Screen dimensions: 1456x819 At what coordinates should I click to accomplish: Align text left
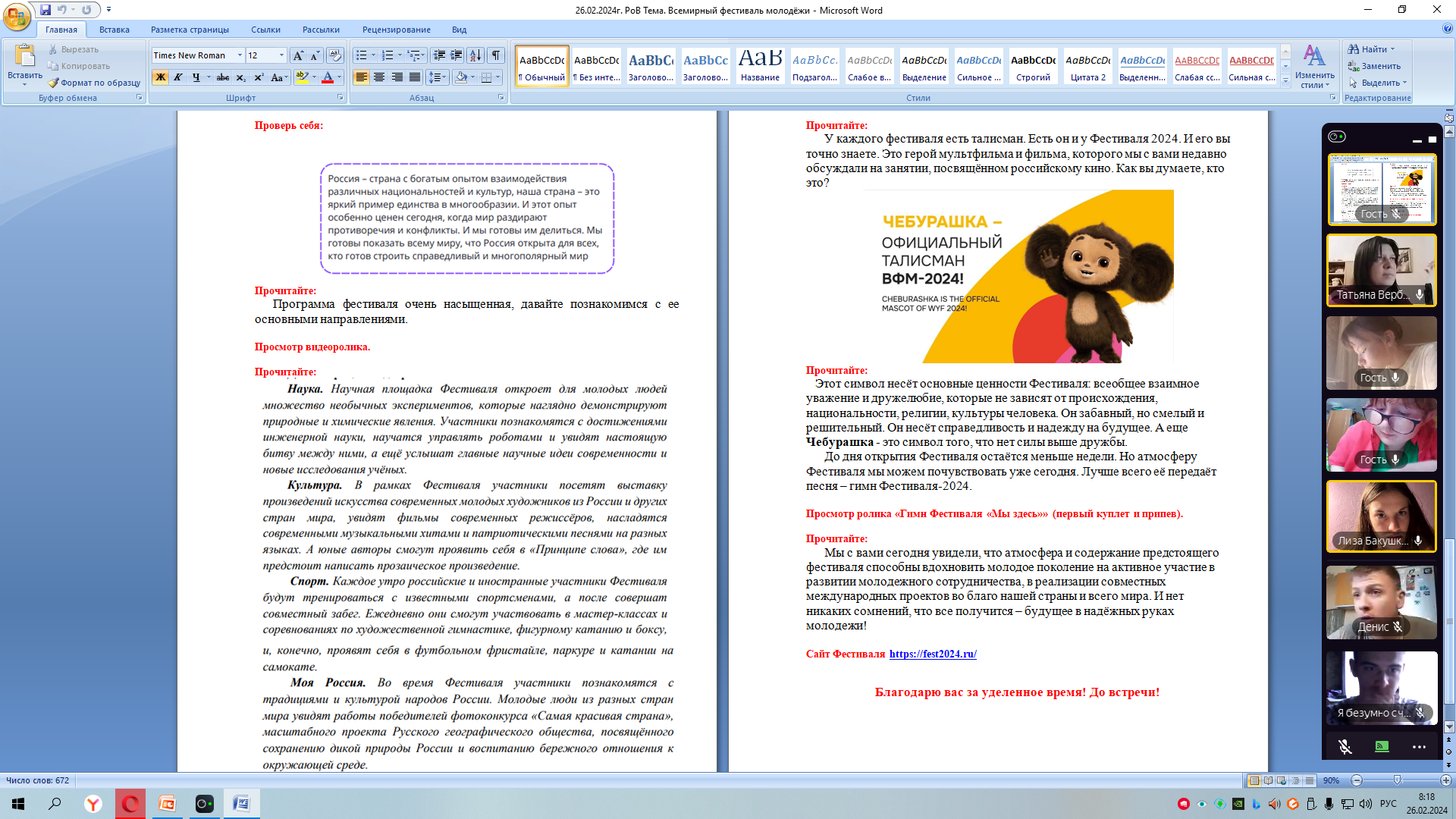(x=362, y=77)
